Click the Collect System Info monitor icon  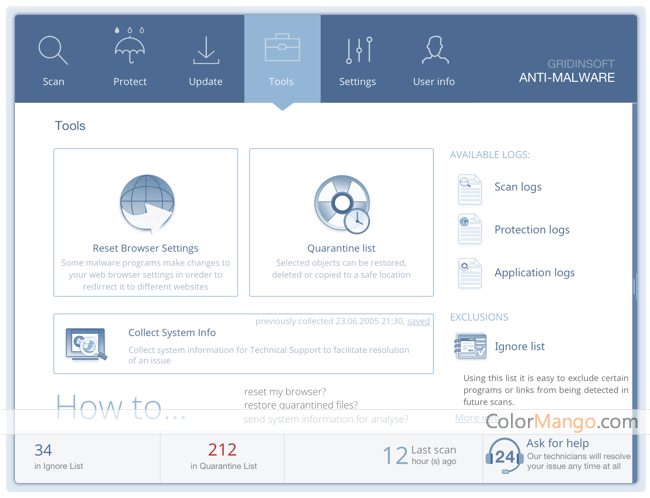86,343
